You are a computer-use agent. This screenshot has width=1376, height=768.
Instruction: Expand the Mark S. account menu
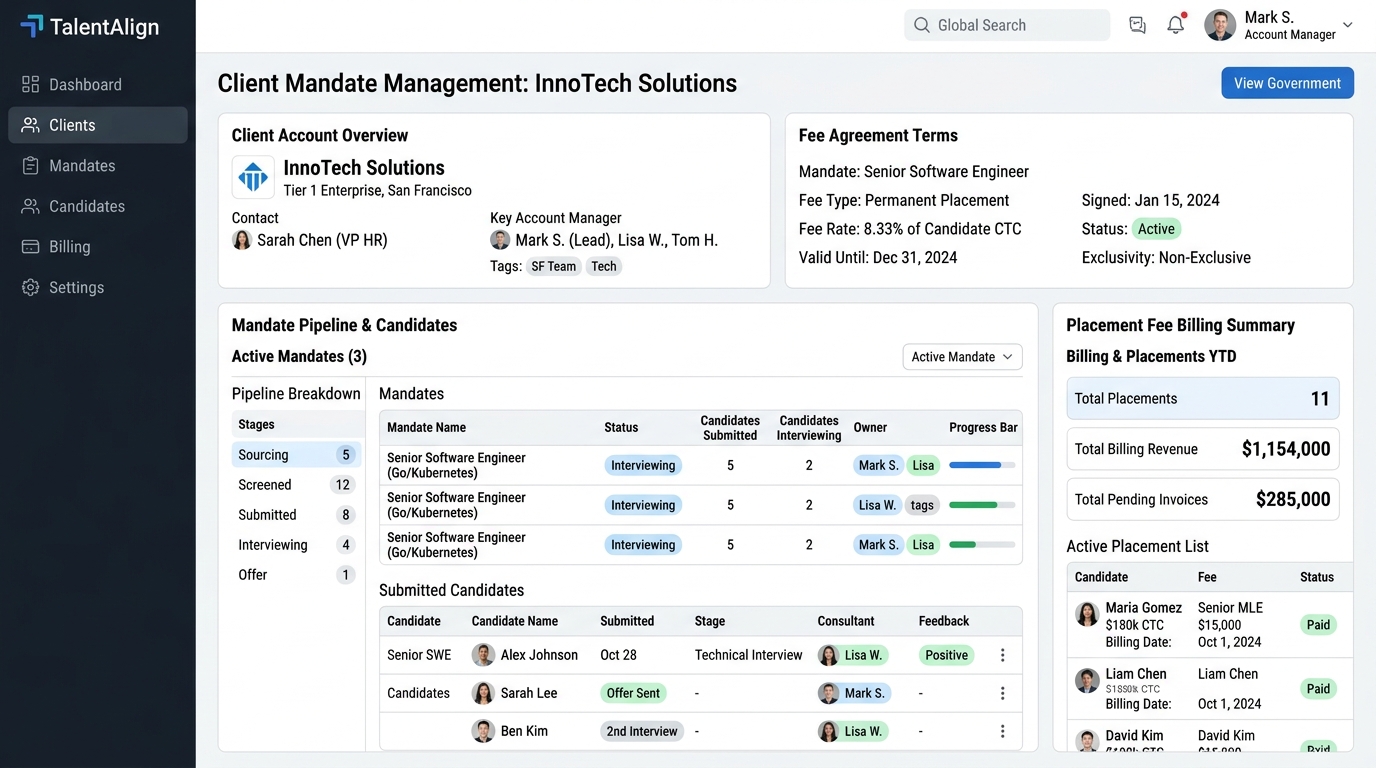1348,25
